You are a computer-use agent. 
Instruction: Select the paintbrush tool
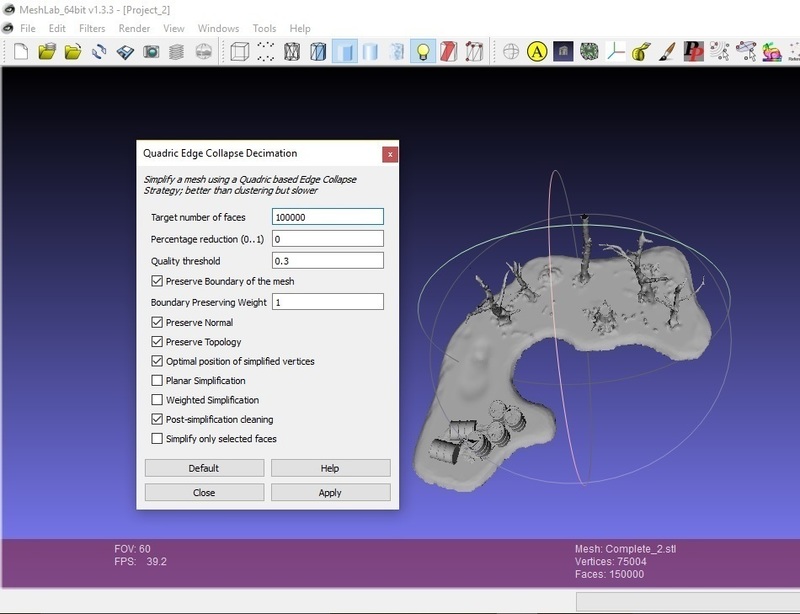click(667, 52)
